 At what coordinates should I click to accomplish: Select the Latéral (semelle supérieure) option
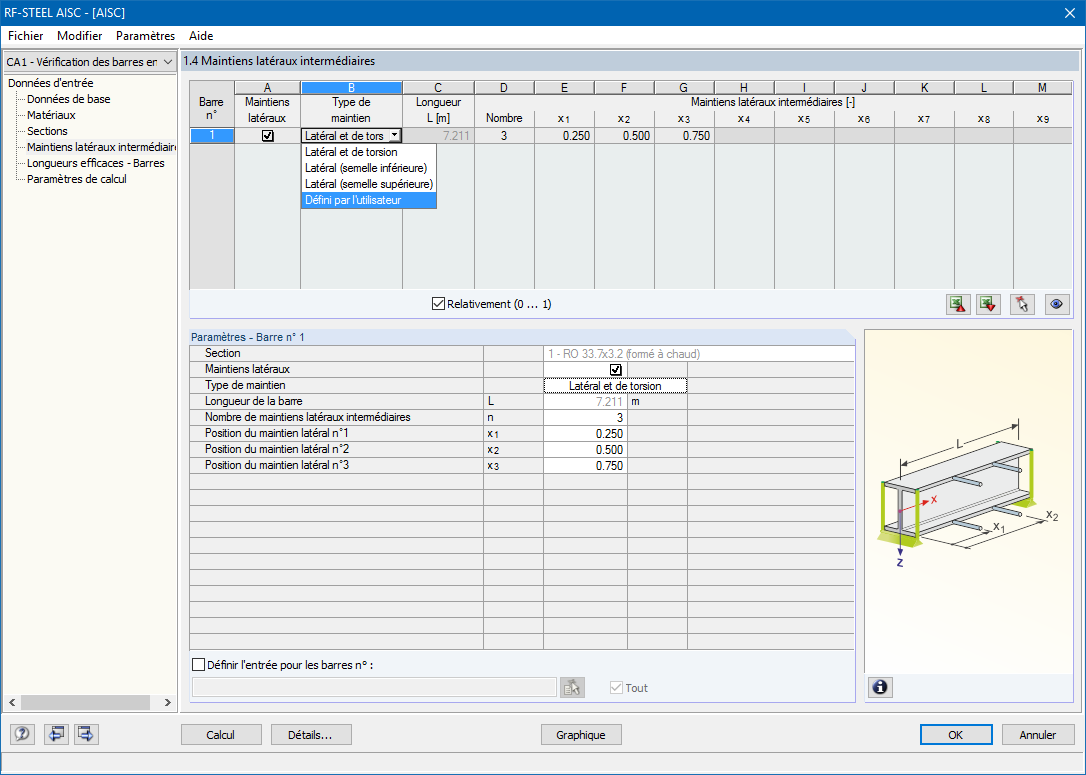368,184
